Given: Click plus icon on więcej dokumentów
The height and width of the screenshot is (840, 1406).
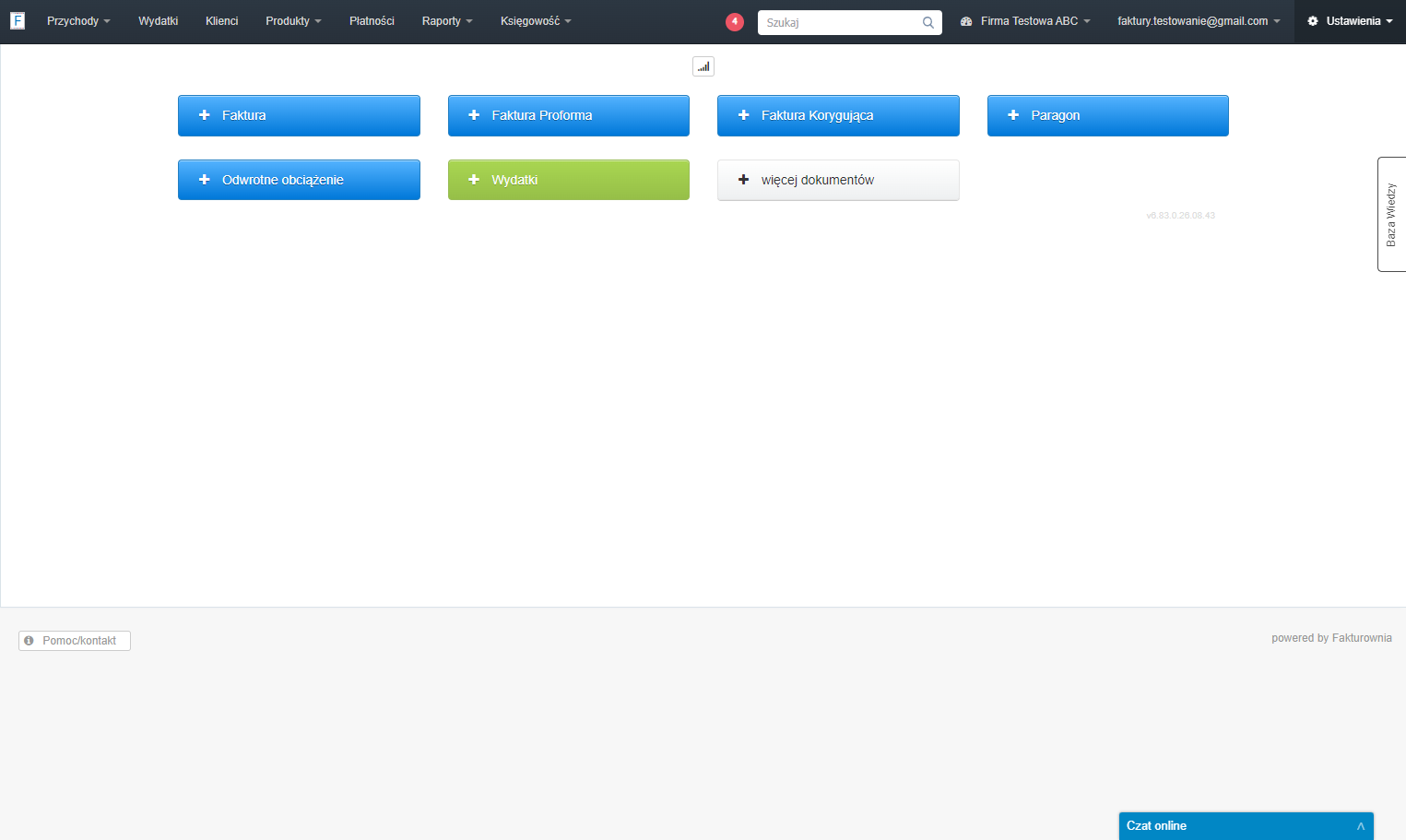Looking at the screenshot, I should point(744,180).
